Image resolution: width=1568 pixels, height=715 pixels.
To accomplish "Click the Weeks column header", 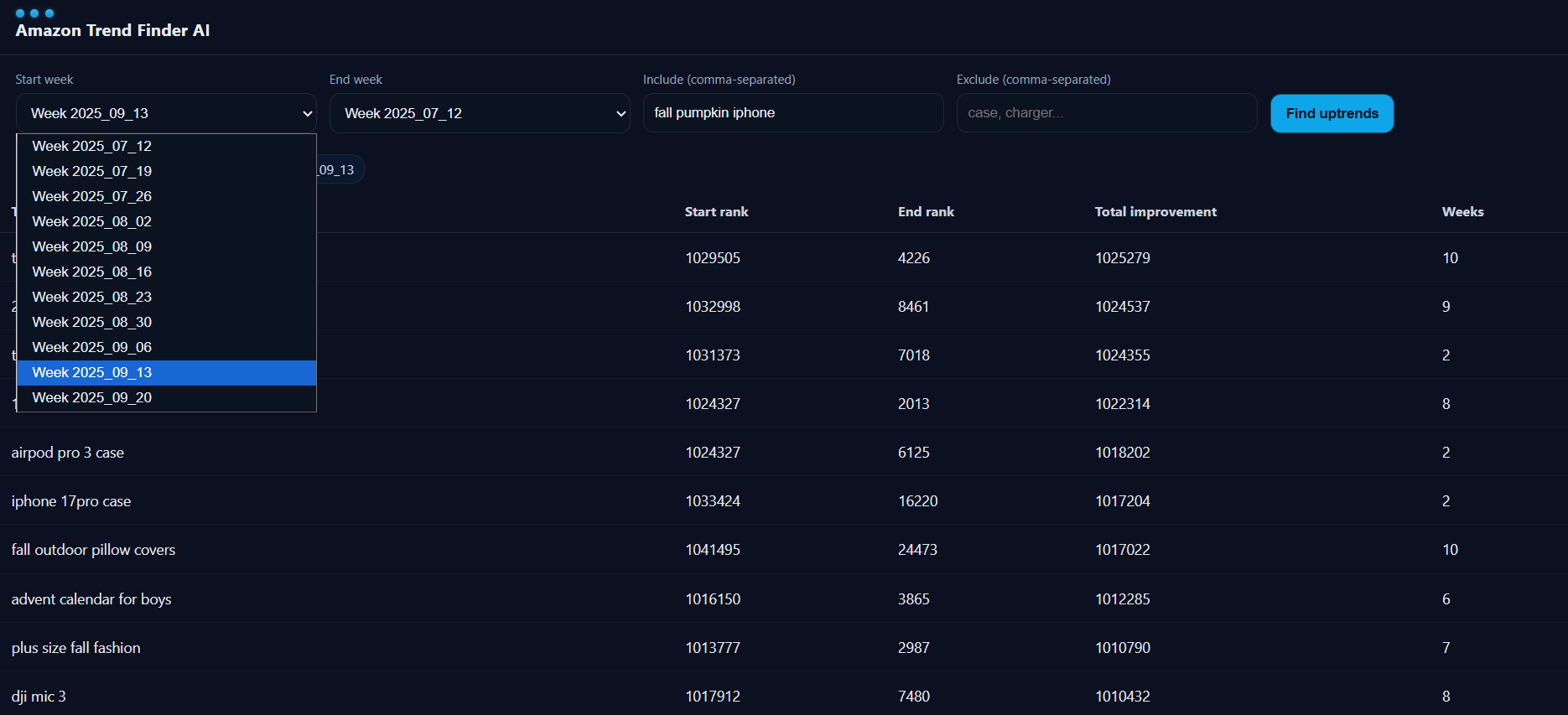I will tap(1462, 212).
